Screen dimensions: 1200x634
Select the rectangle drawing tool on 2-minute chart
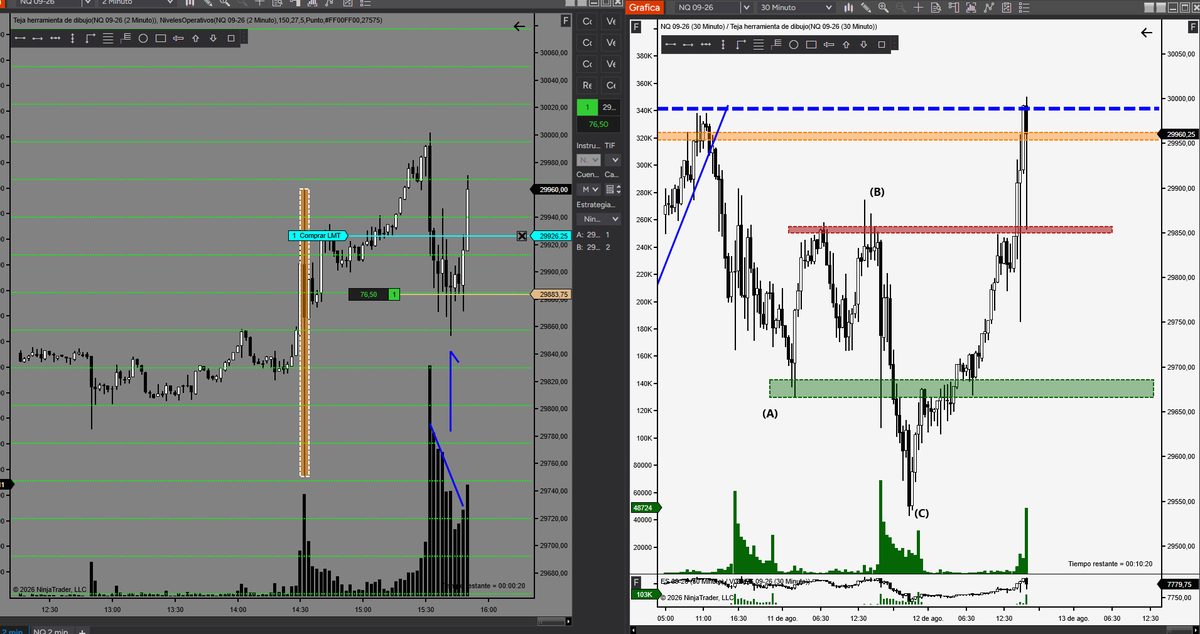coord(160,39)
